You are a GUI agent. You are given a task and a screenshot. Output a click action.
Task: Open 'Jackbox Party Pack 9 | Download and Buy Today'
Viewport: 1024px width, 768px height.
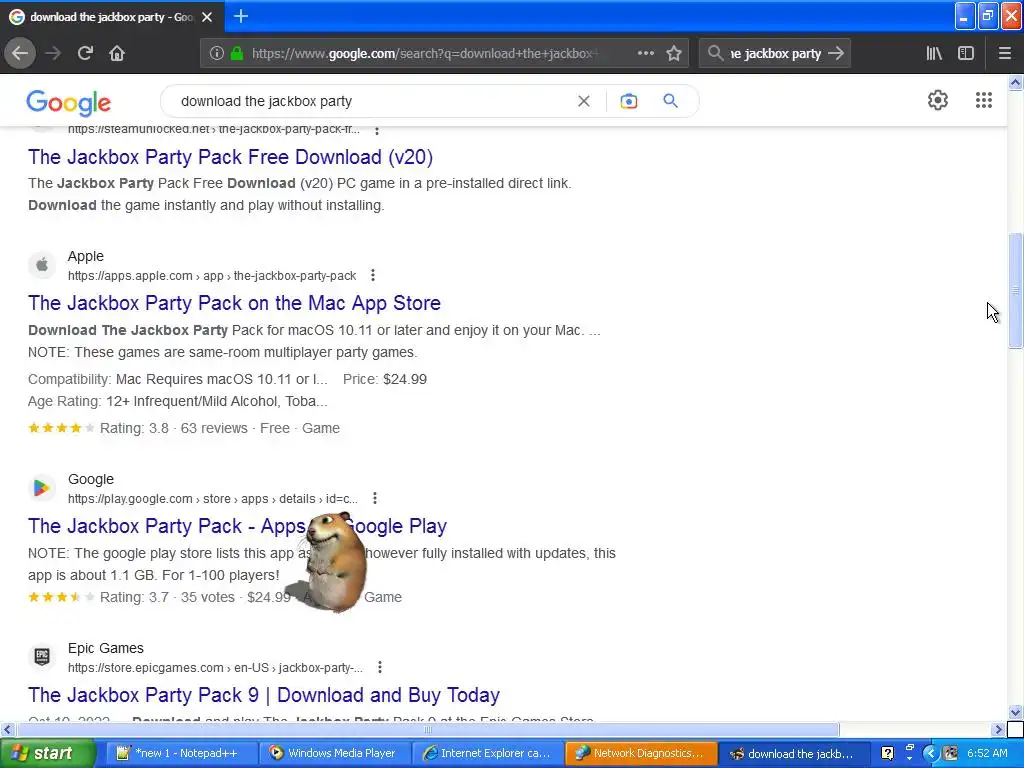pyautogui.click(x=264, y=695)
